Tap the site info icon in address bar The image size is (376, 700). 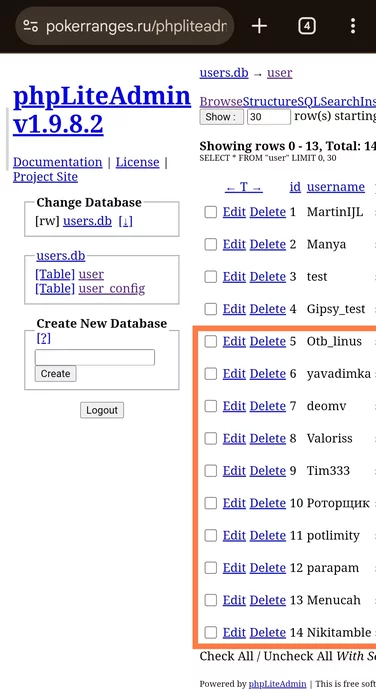pyautogui.click(x=30, y=26)
